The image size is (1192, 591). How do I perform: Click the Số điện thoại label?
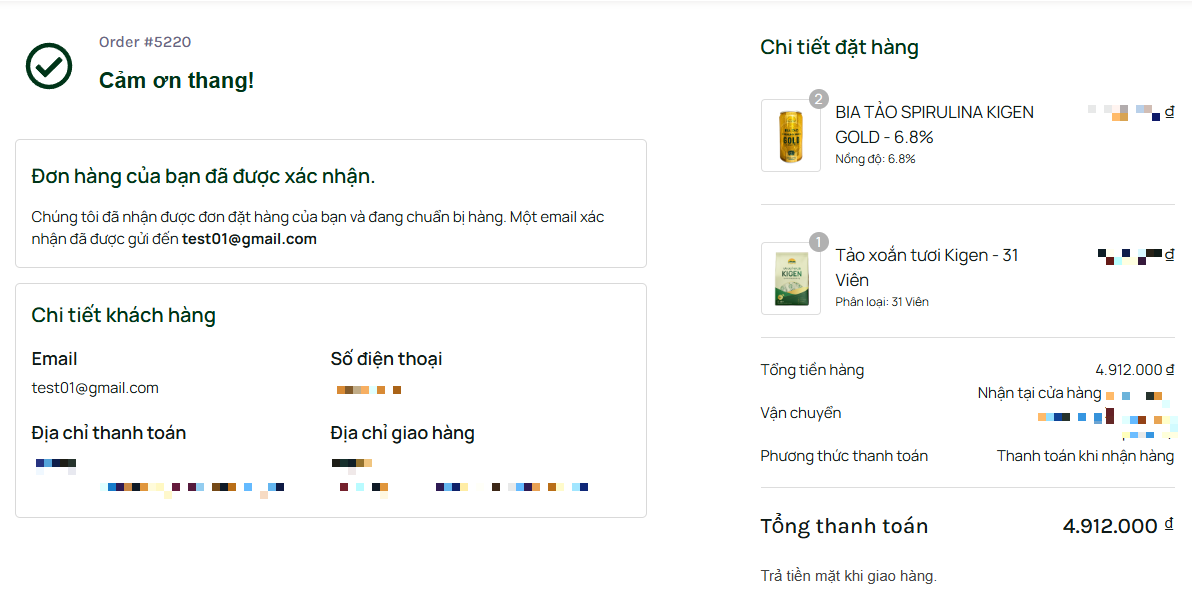click(x=386, y=359)
